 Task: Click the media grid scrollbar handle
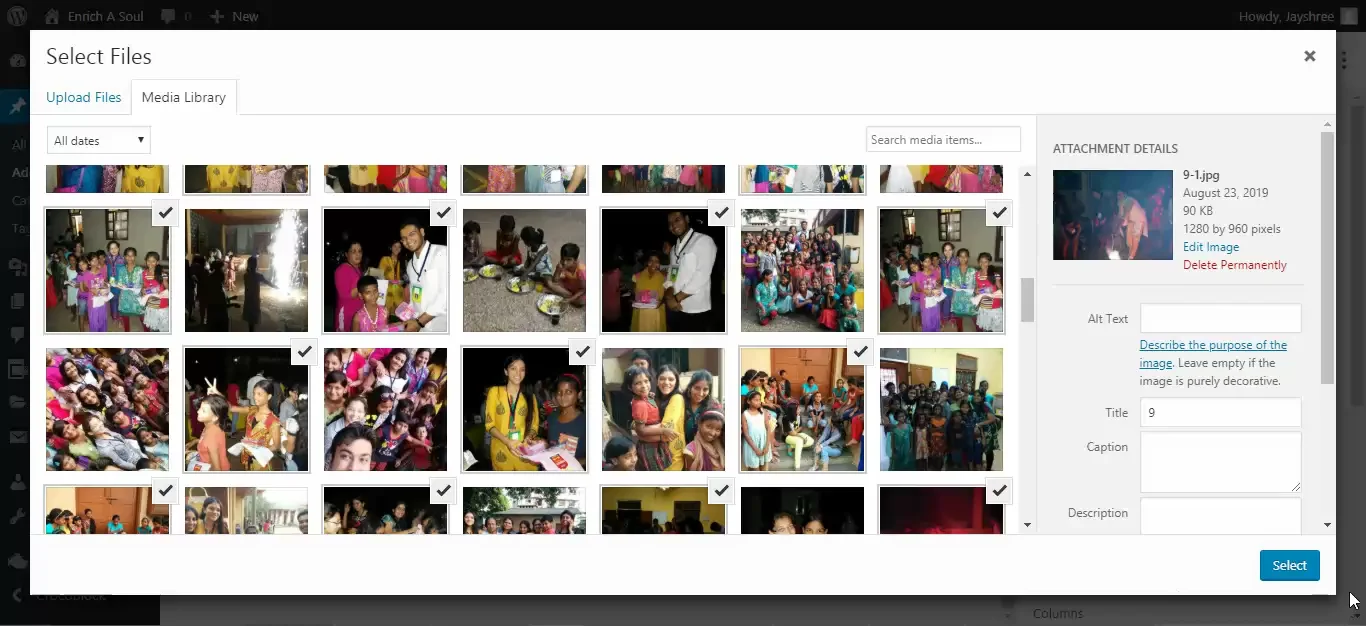pyautogui.click(x=1027, y=300)
